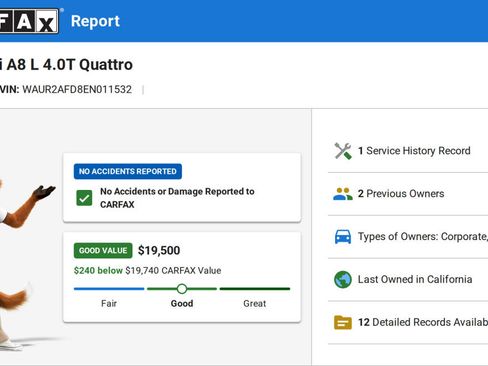Click the previous owners people icon
This screenshot has width=488, height=366.
point(343,194)
